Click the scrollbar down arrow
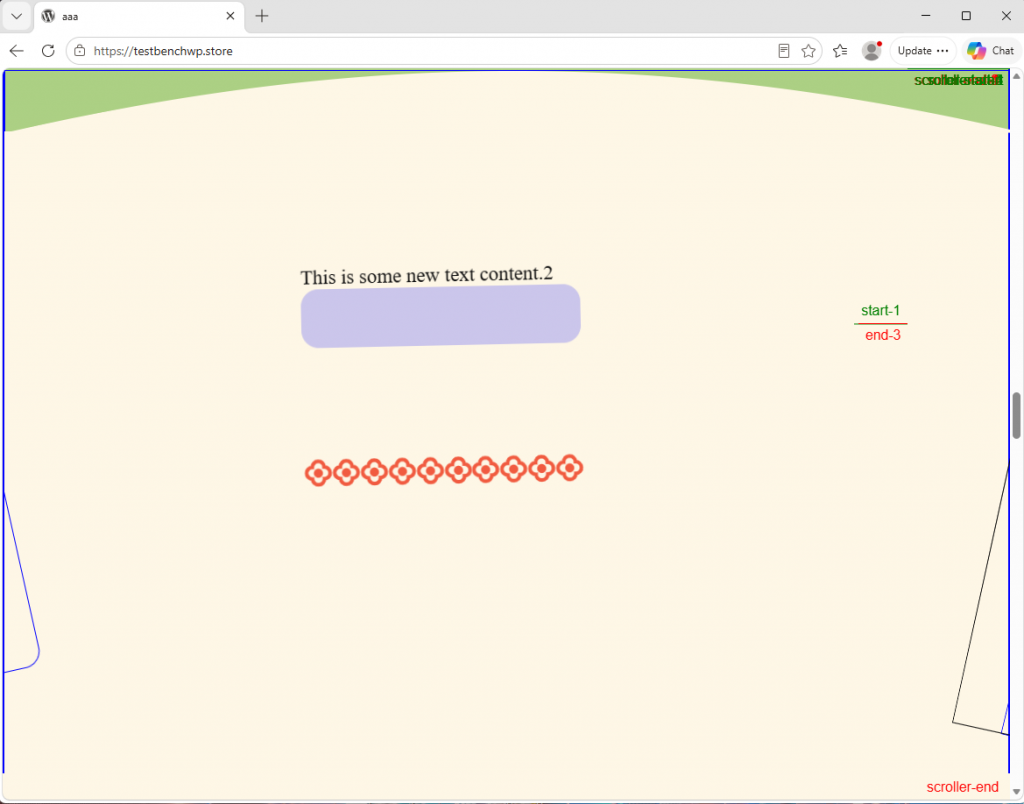1024x804 pixels. 1017,792
